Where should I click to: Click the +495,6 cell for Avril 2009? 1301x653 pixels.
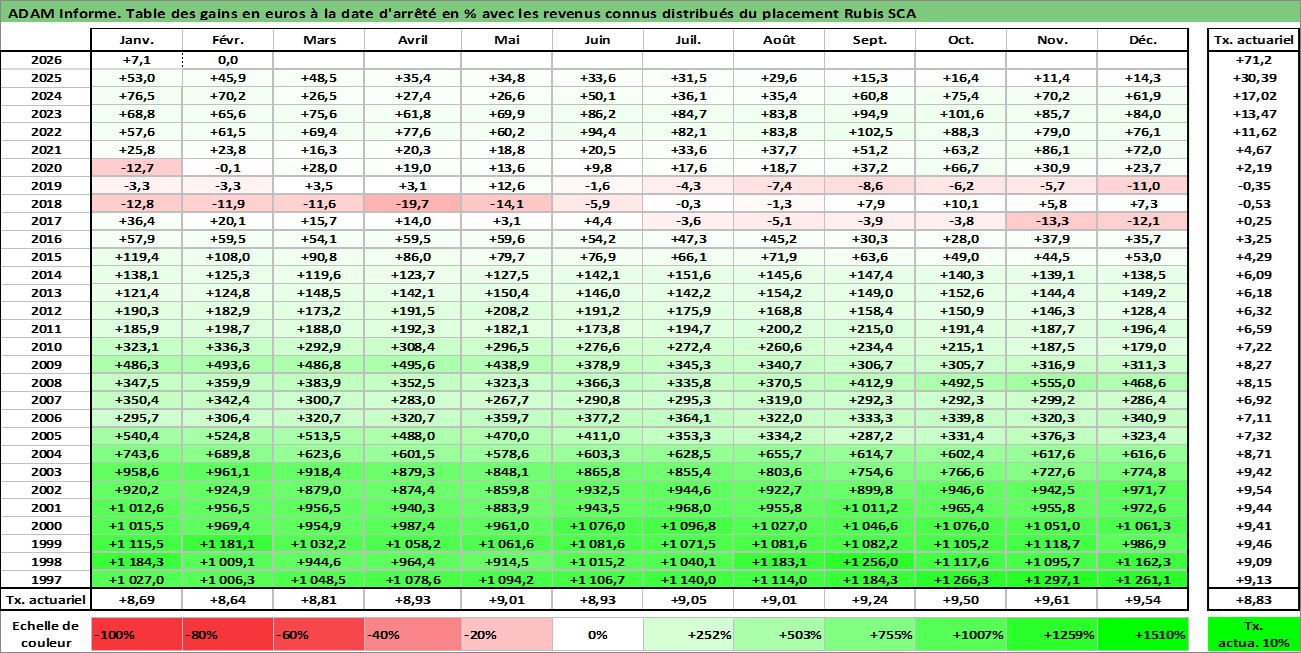[412, 366]
